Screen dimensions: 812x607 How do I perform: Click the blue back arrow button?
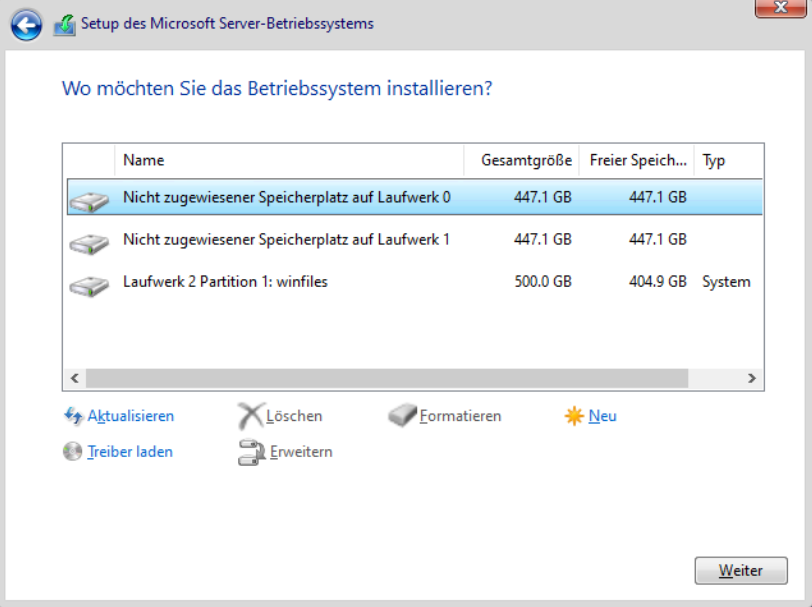(x=26, y=25)
